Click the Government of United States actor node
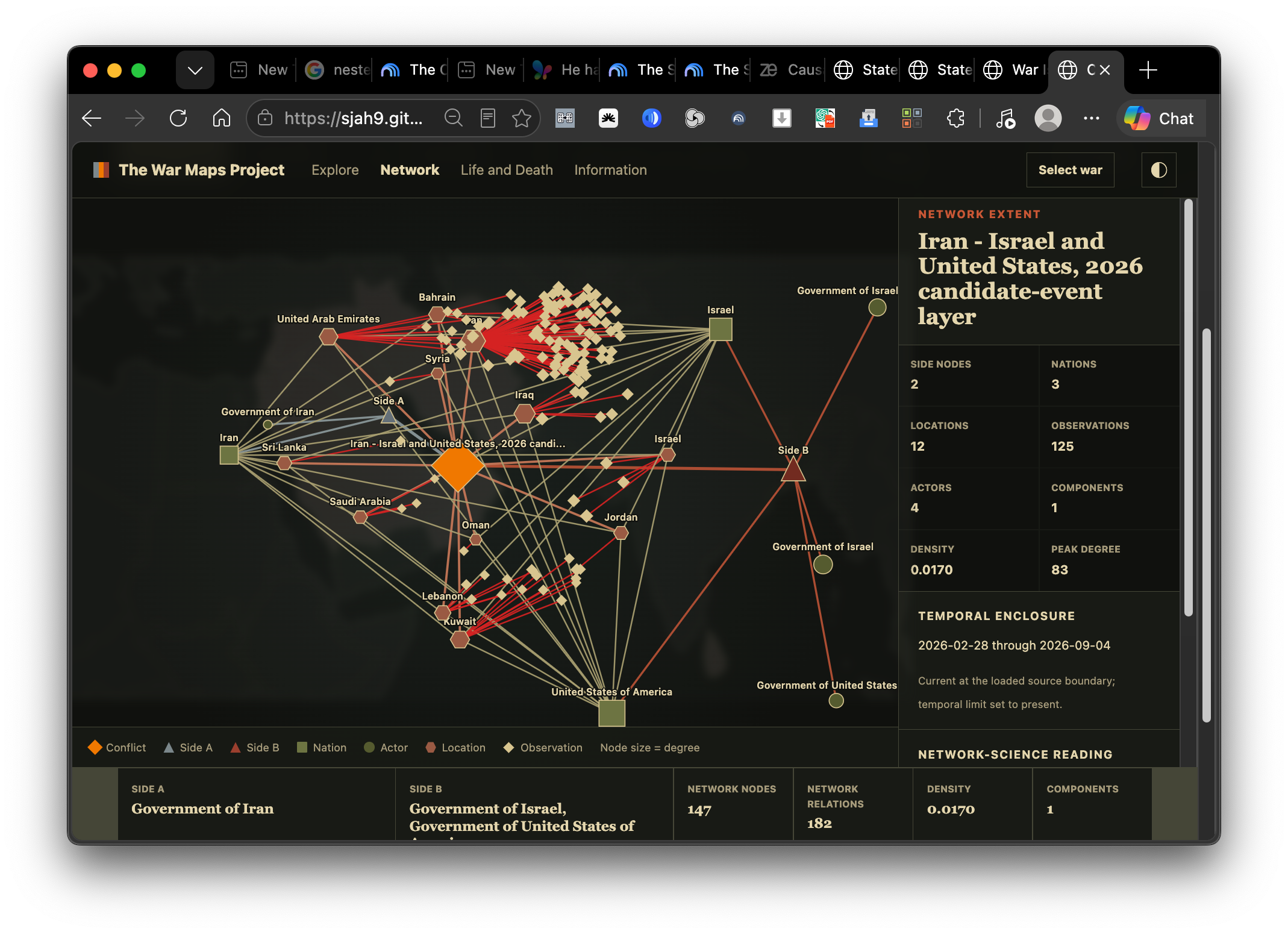The image size is (1288, 934). [836, 701]
